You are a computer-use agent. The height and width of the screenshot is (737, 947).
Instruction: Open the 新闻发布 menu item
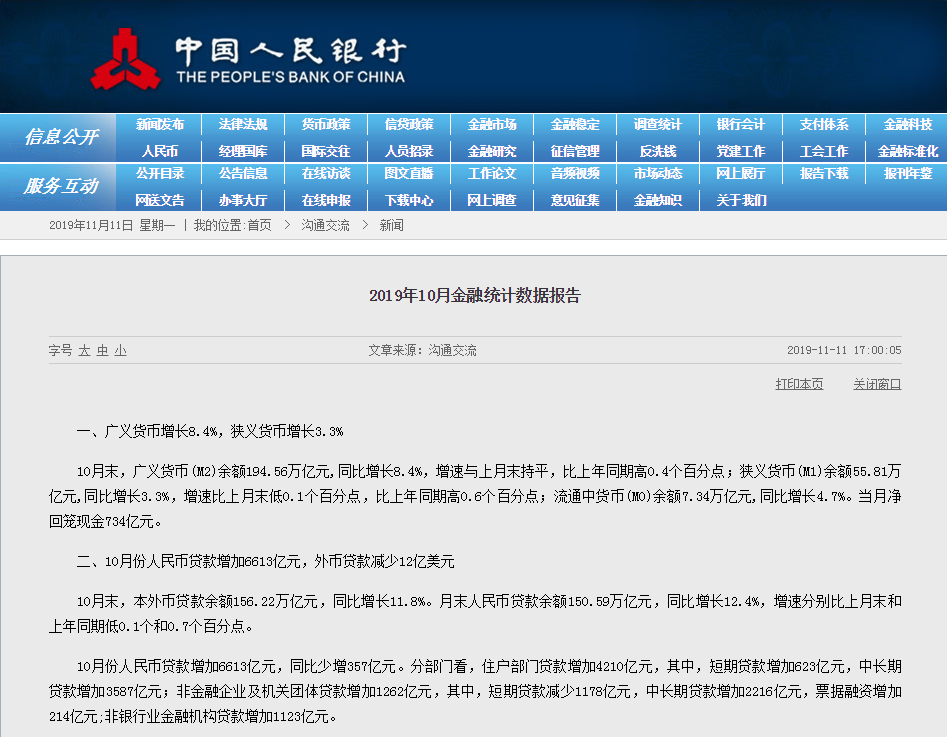[x=159, y=124]
